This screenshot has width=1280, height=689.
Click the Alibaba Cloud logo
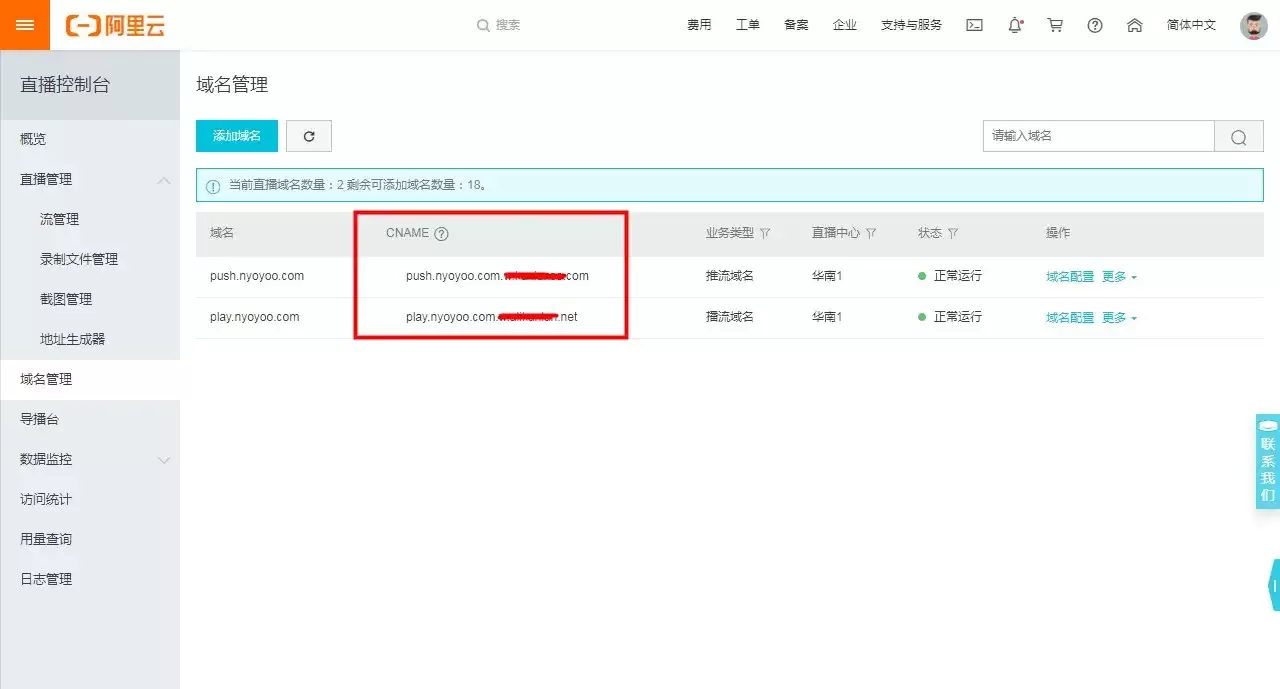(115, 25)
